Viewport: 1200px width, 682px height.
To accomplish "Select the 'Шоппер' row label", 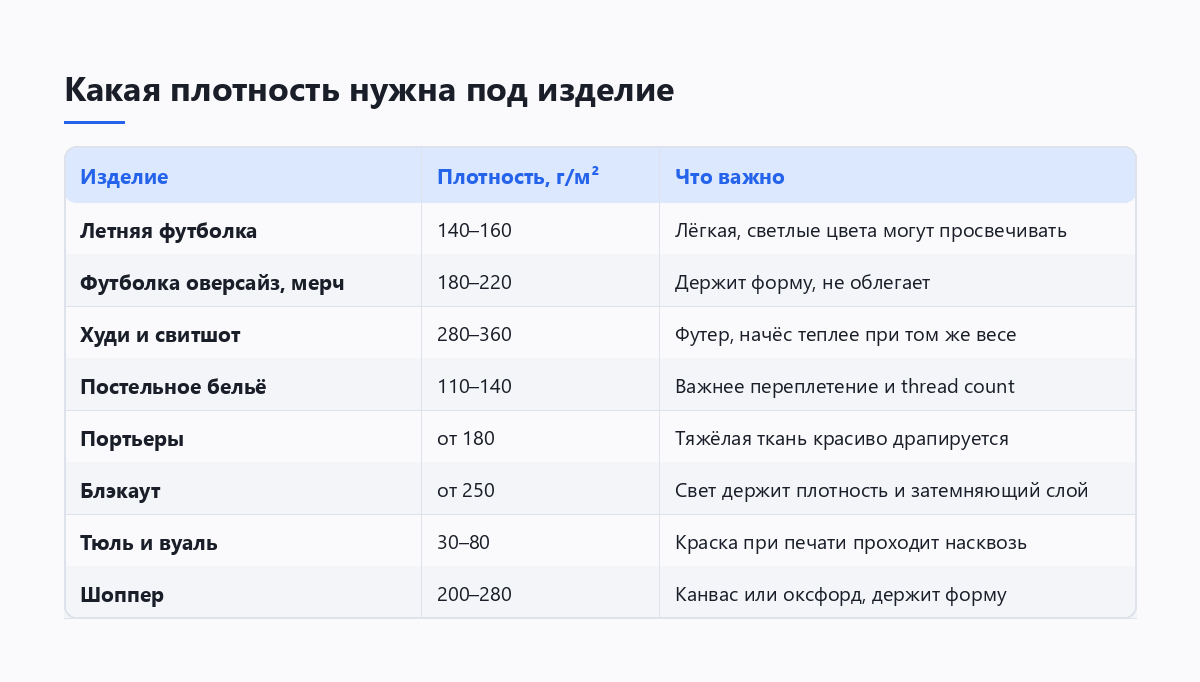I will [122, 595].
